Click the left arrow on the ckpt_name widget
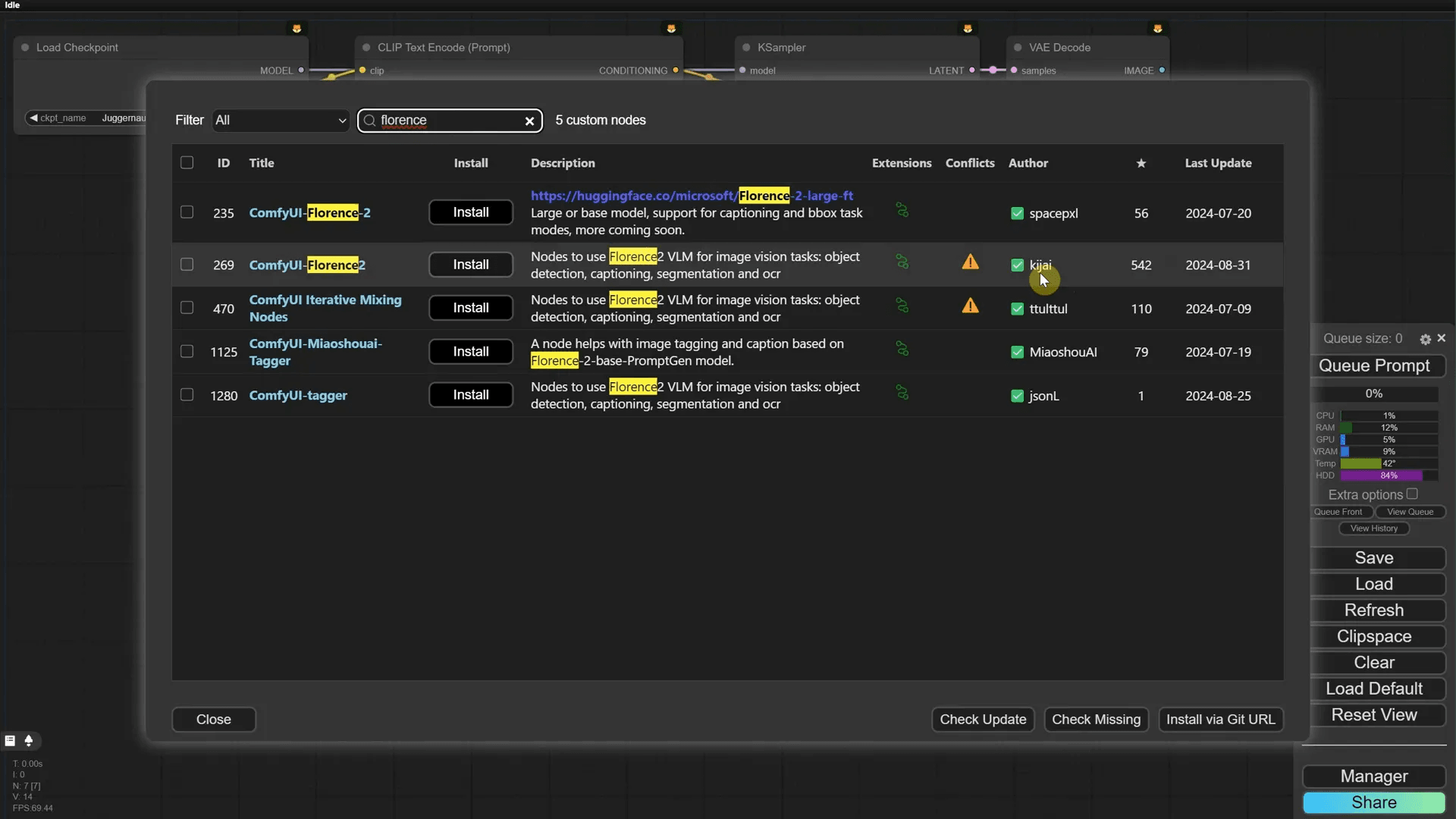Viewport: 1456px width, 819px height. (35, 117)
